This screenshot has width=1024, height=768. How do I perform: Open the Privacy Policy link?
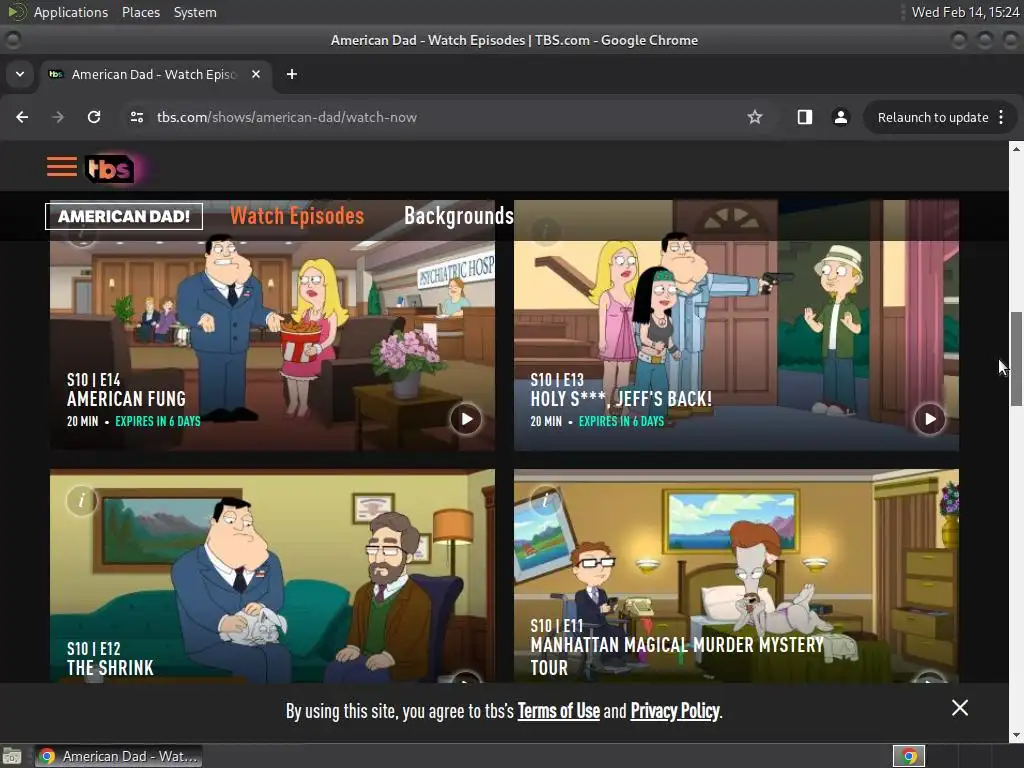tap(675, 711)
